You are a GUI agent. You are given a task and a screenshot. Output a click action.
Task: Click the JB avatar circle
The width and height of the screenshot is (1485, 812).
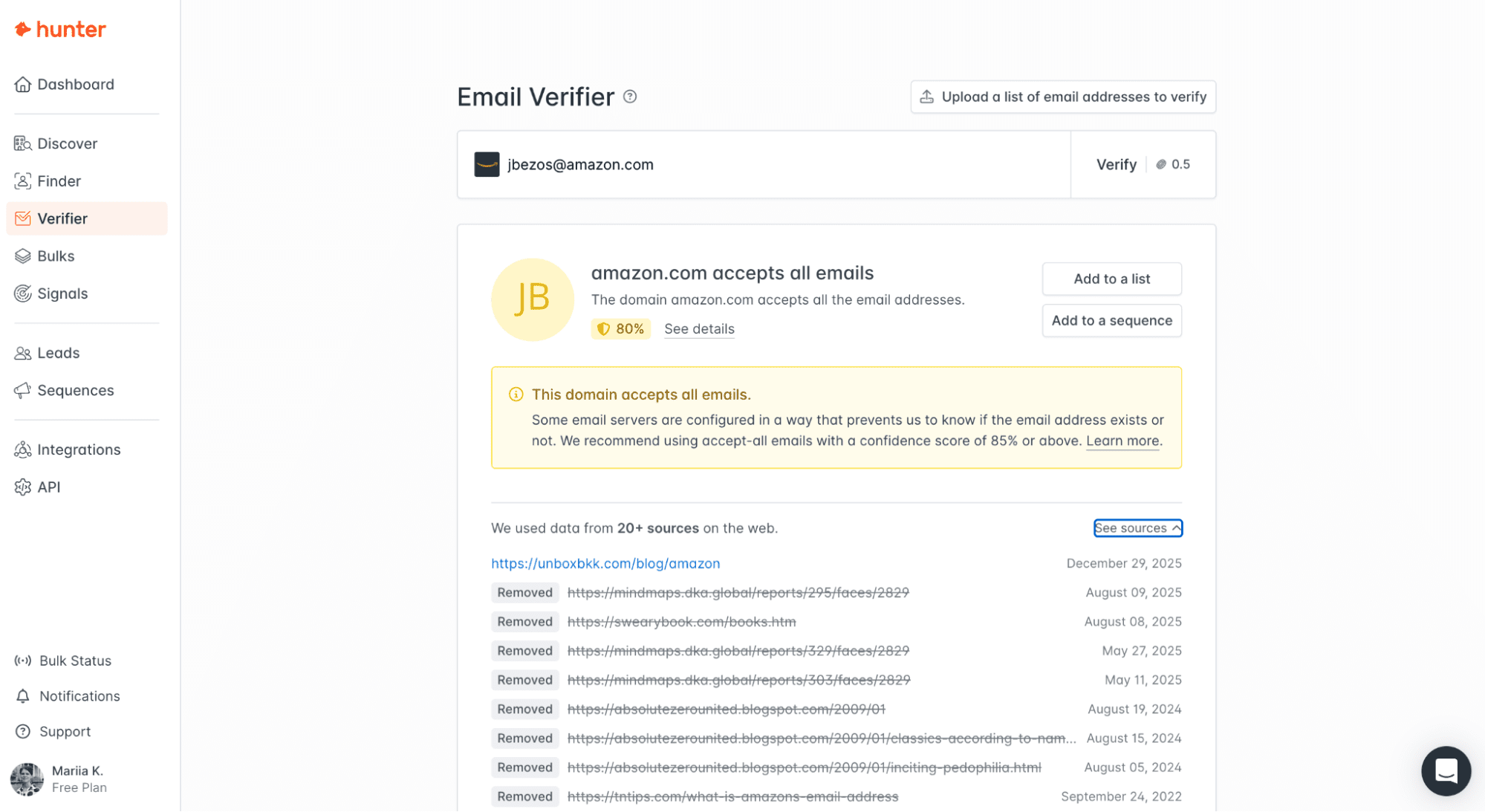tap(532, 299)
